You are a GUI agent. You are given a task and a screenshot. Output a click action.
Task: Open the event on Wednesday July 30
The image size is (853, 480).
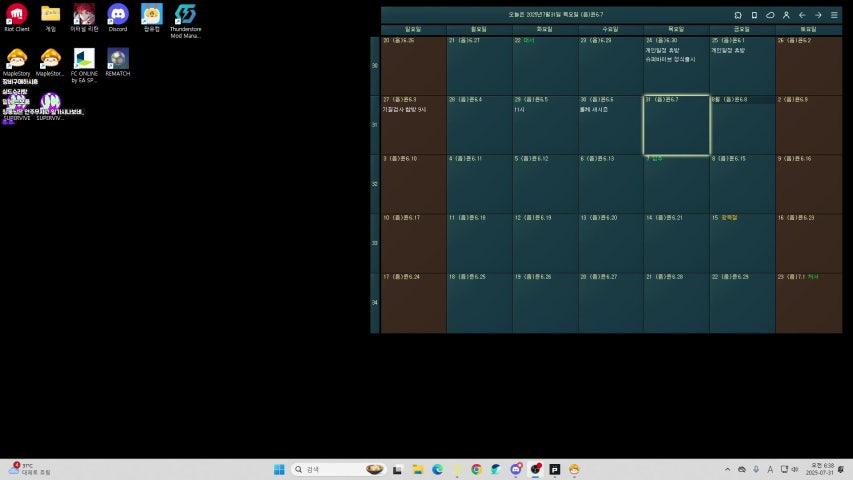pyautogui.click(x=594, y=109)
